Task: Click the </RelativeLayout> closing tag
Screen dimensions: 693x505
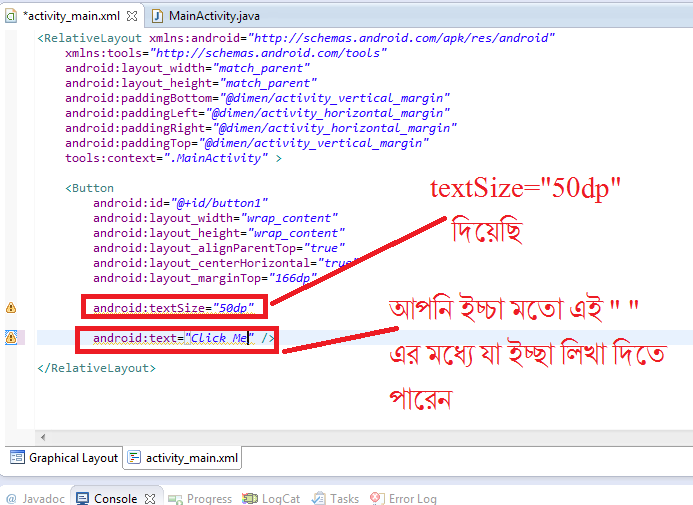Action: point(97,368)
